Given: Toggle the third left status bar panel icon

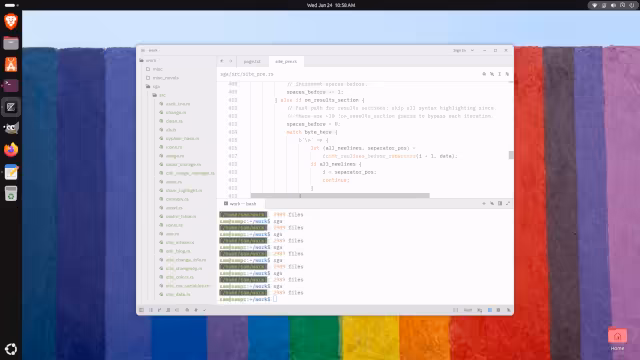Looking at the screenshot, I should 159,310.
